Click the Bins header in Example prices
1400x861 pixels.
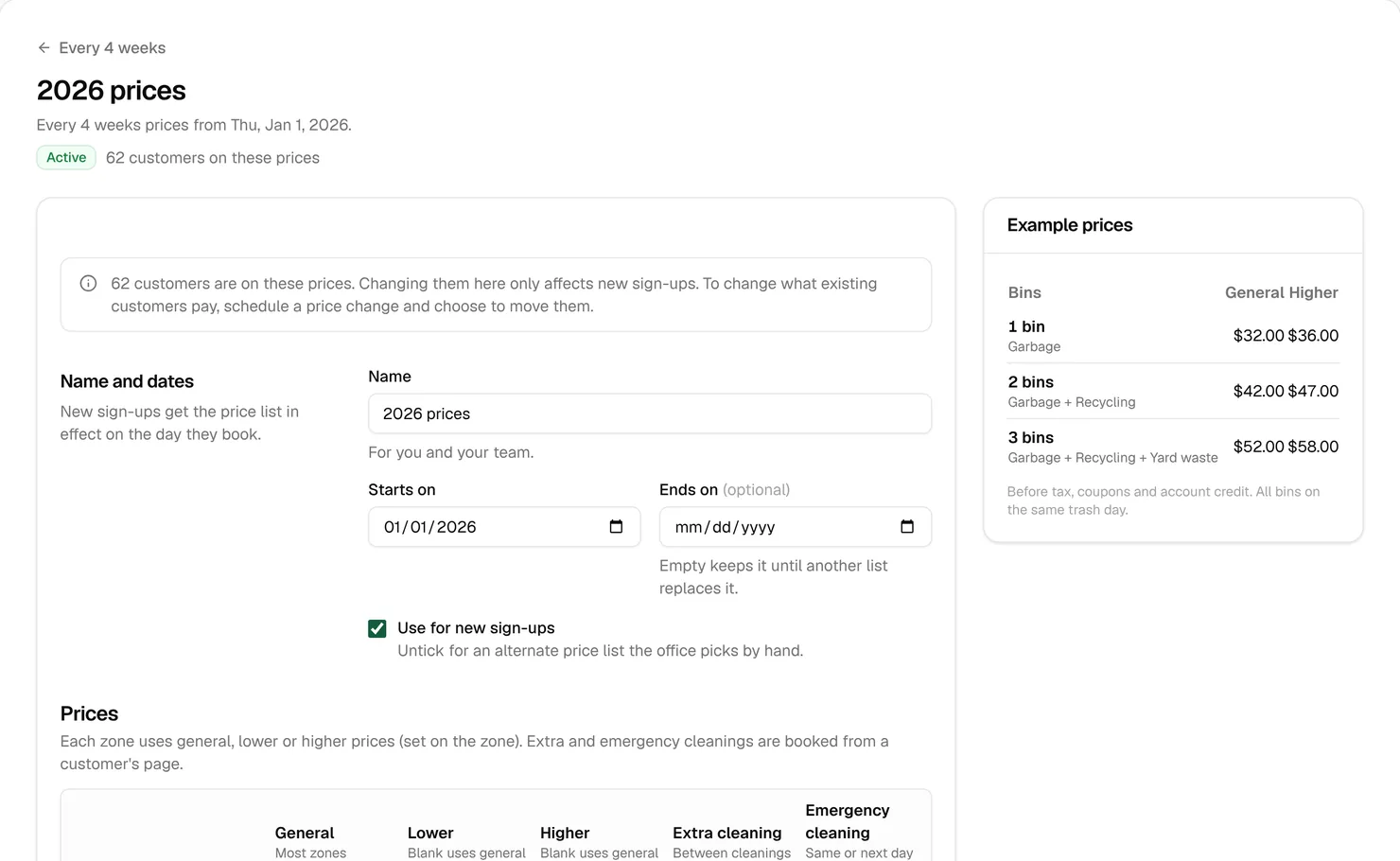pos(1024,292)
